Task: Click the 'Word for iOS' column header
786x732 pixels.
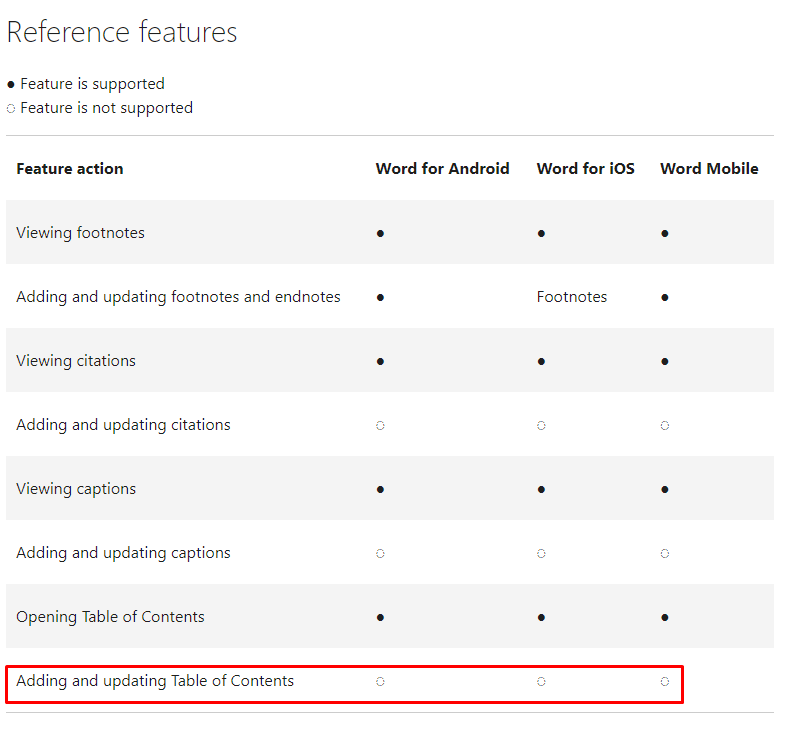Action: 585,169
